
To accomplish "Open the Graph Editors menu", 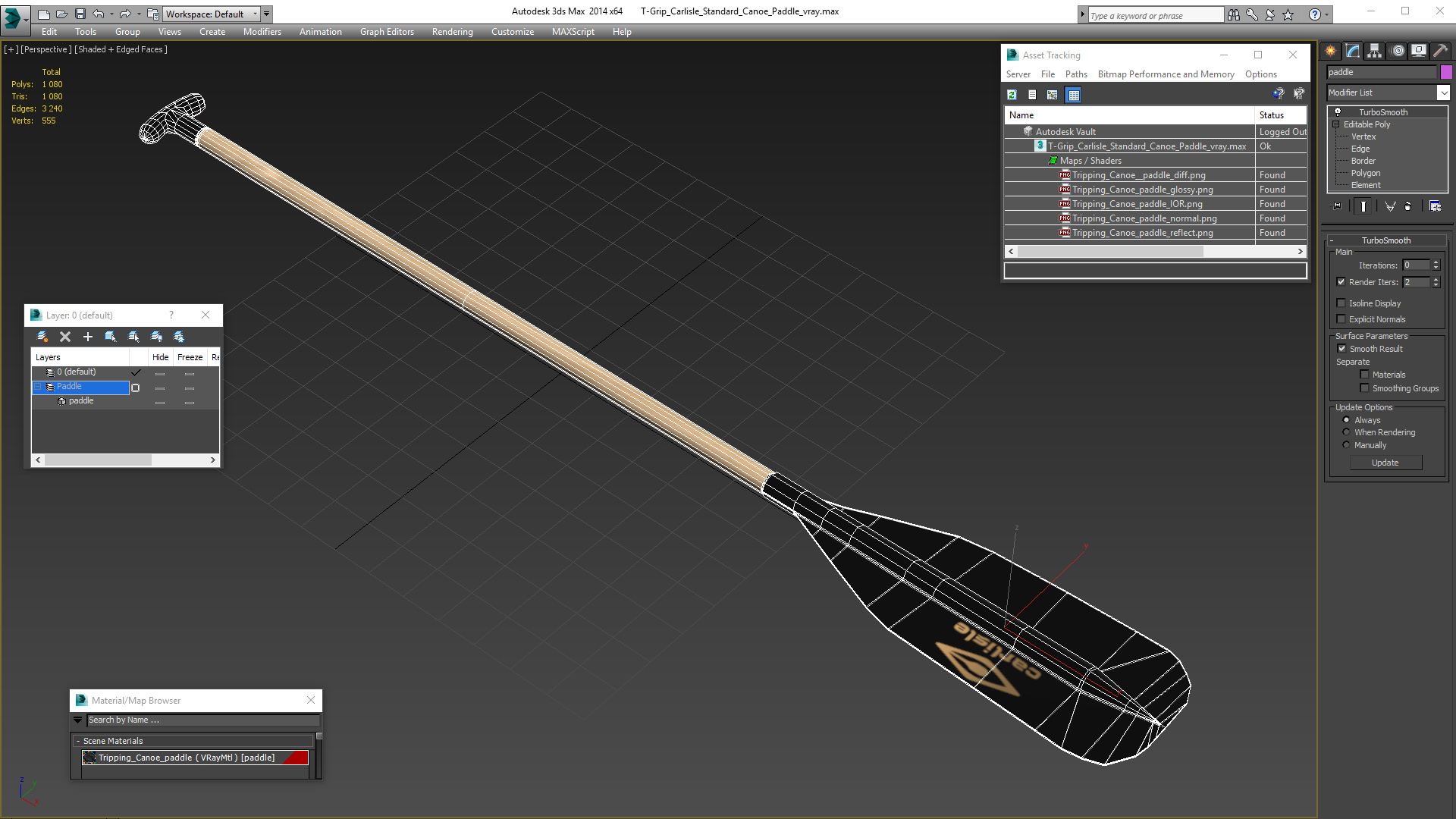I will click(x=387, y=32).
